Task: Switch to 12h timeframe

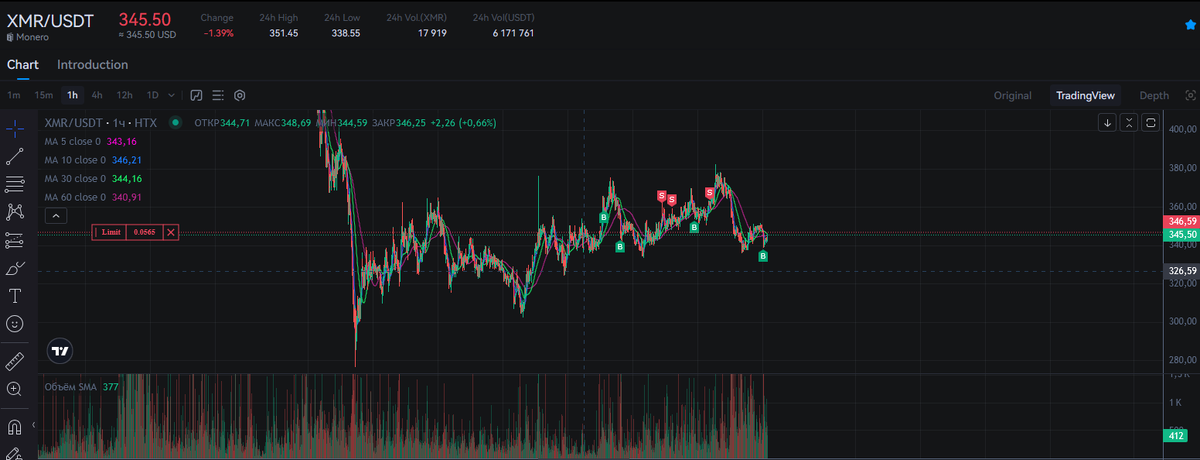Action: 124,96
